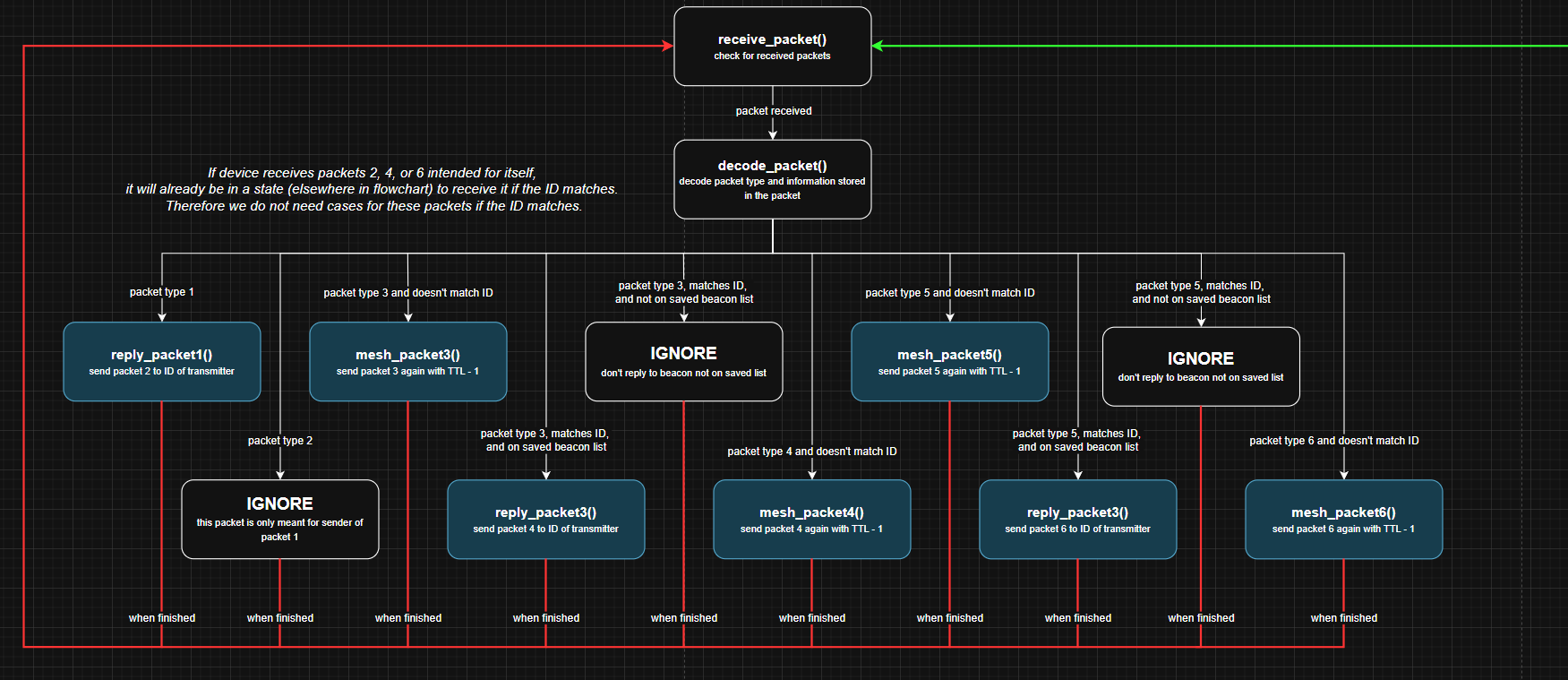This screenshot has height=680, width=1568.
Task: Click 'when finished' label under reply_packet1()
Action: tap(162, 618)
